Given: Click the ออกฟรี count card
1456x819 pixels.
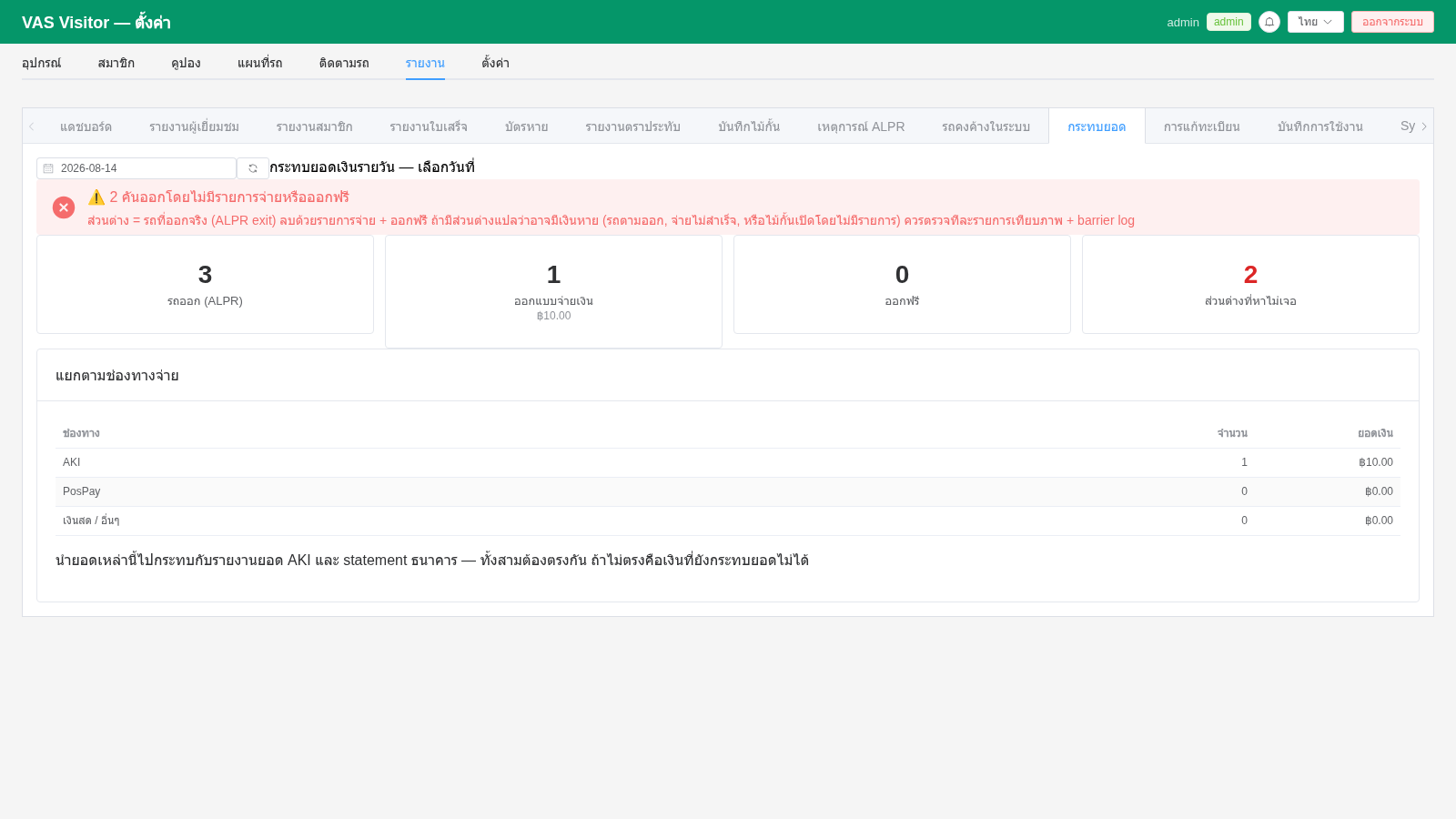Looking at the screenshot, I should [902, 285].
